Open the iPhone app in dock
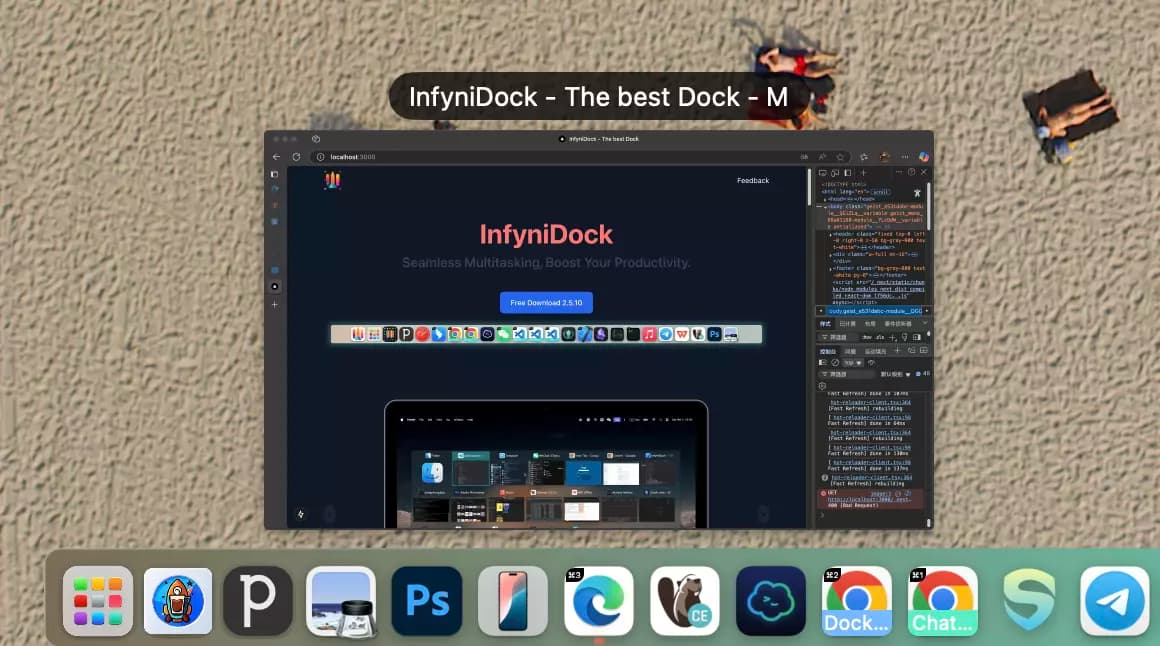The image size is (1160, 646). tap(513, 601)
